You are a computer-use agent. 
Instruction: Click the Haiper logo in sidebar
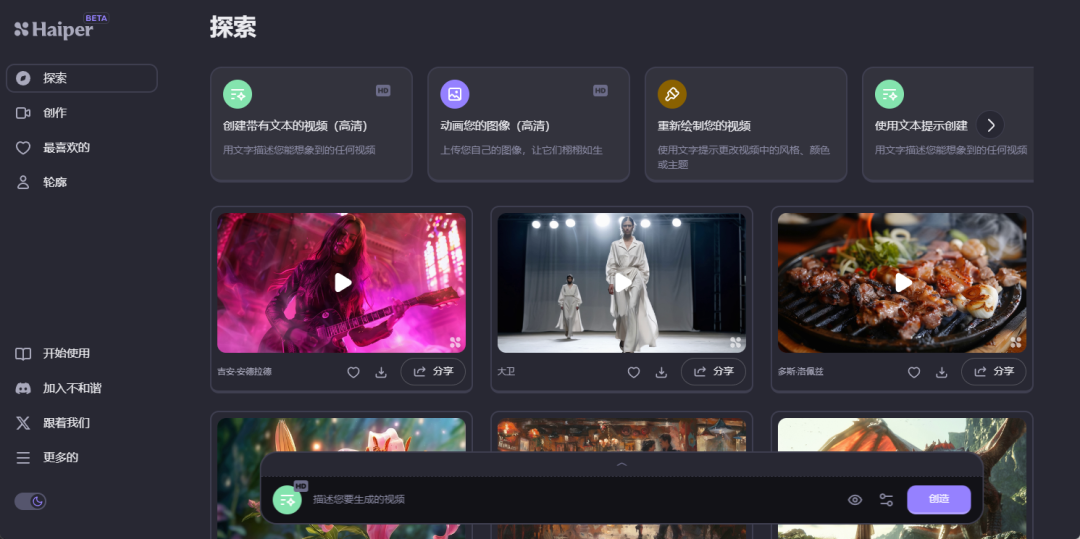[x=54, y=28]
